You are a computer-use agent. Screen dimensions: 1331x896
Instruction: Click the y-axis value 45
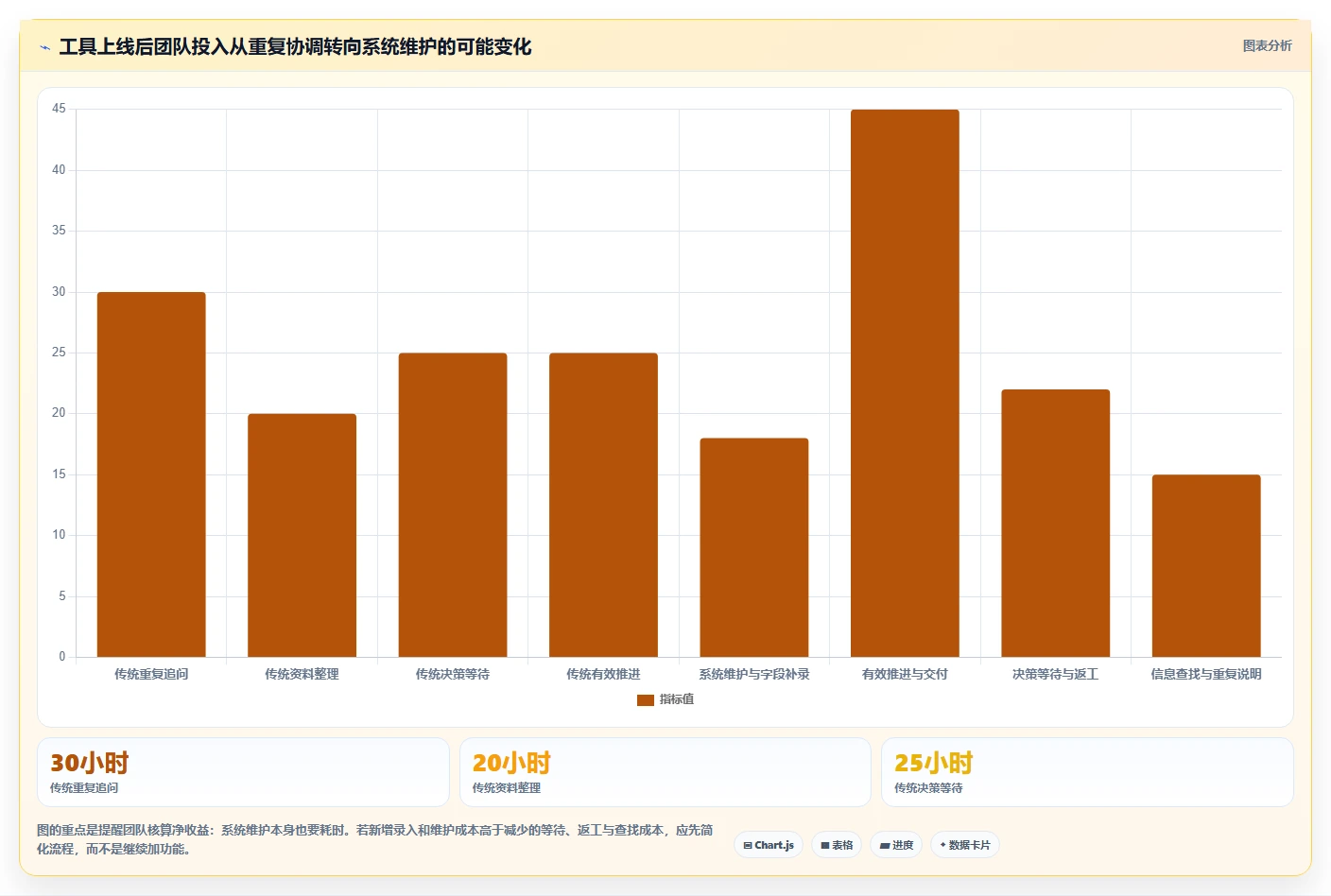click(x=59, y=109)
